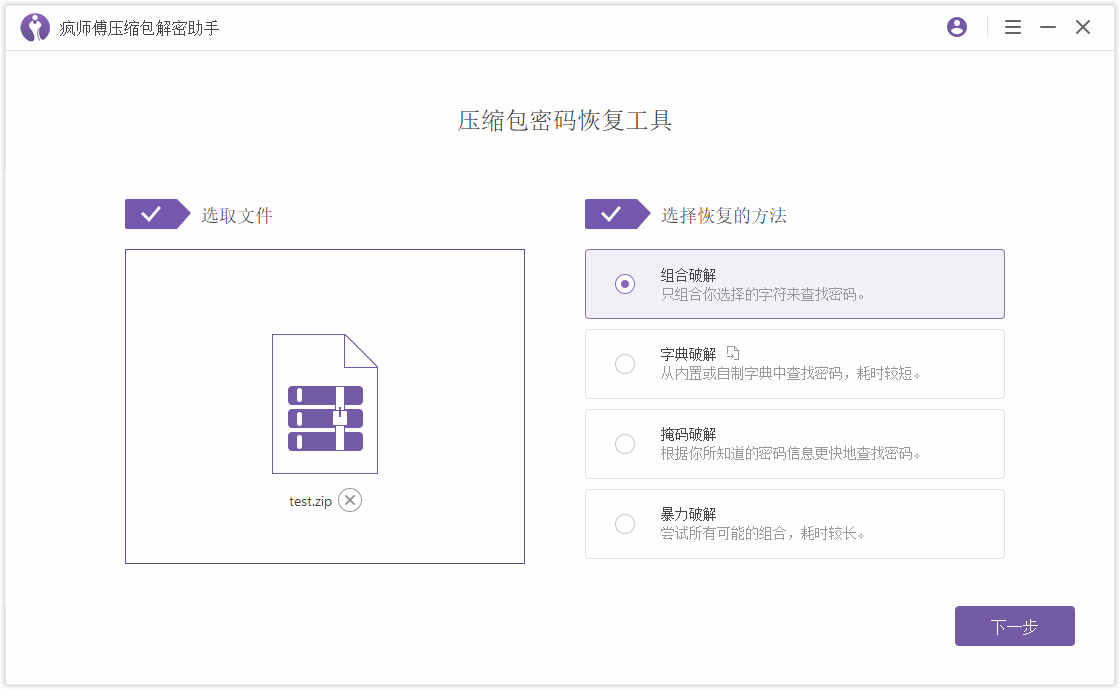1120x690 pixels.
Task: Open the user account icon
Action: click(956, 27)
